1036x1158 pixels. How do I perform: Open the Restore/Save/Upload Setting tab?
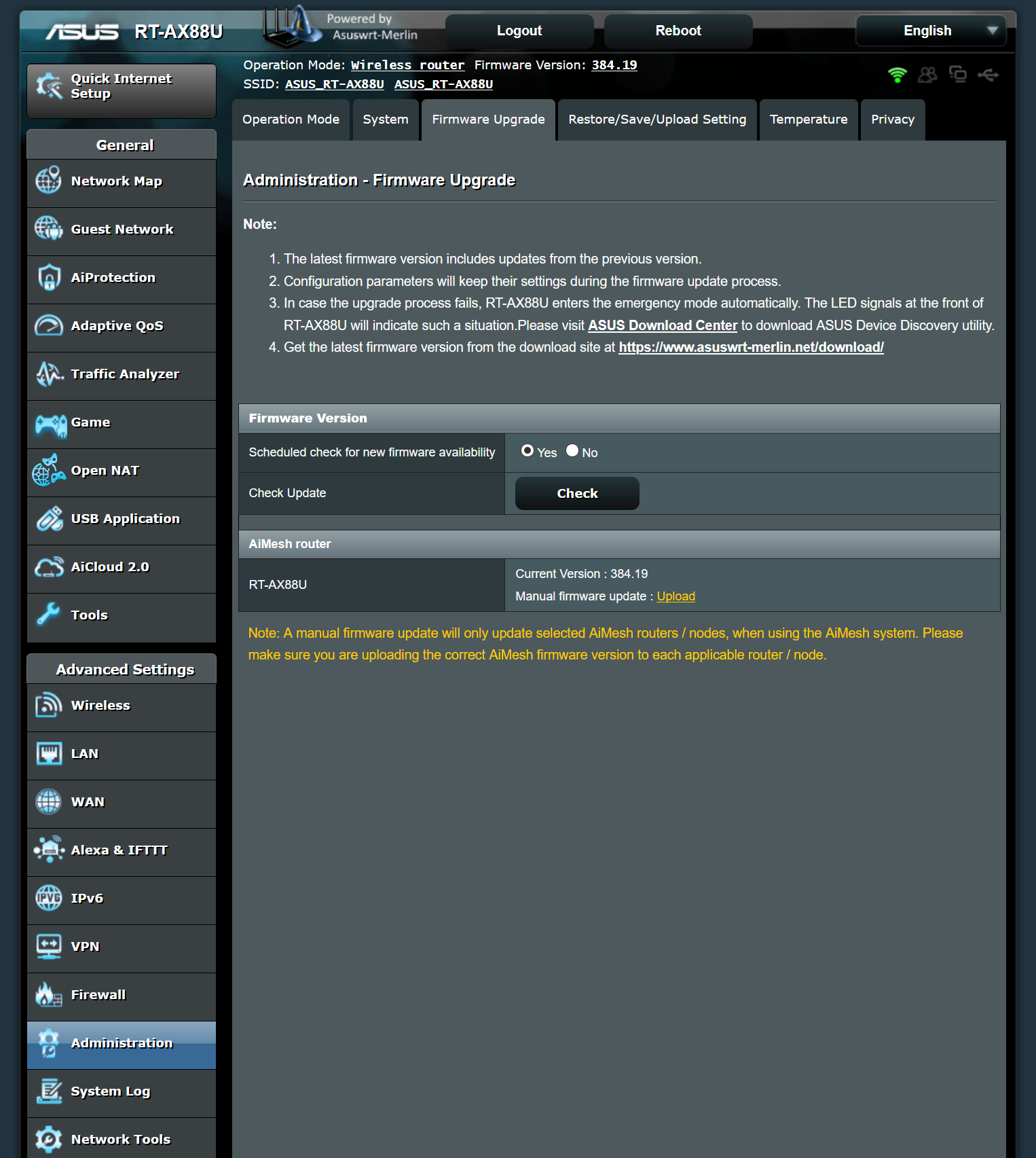pyautogui.click(x=657, y=120)
